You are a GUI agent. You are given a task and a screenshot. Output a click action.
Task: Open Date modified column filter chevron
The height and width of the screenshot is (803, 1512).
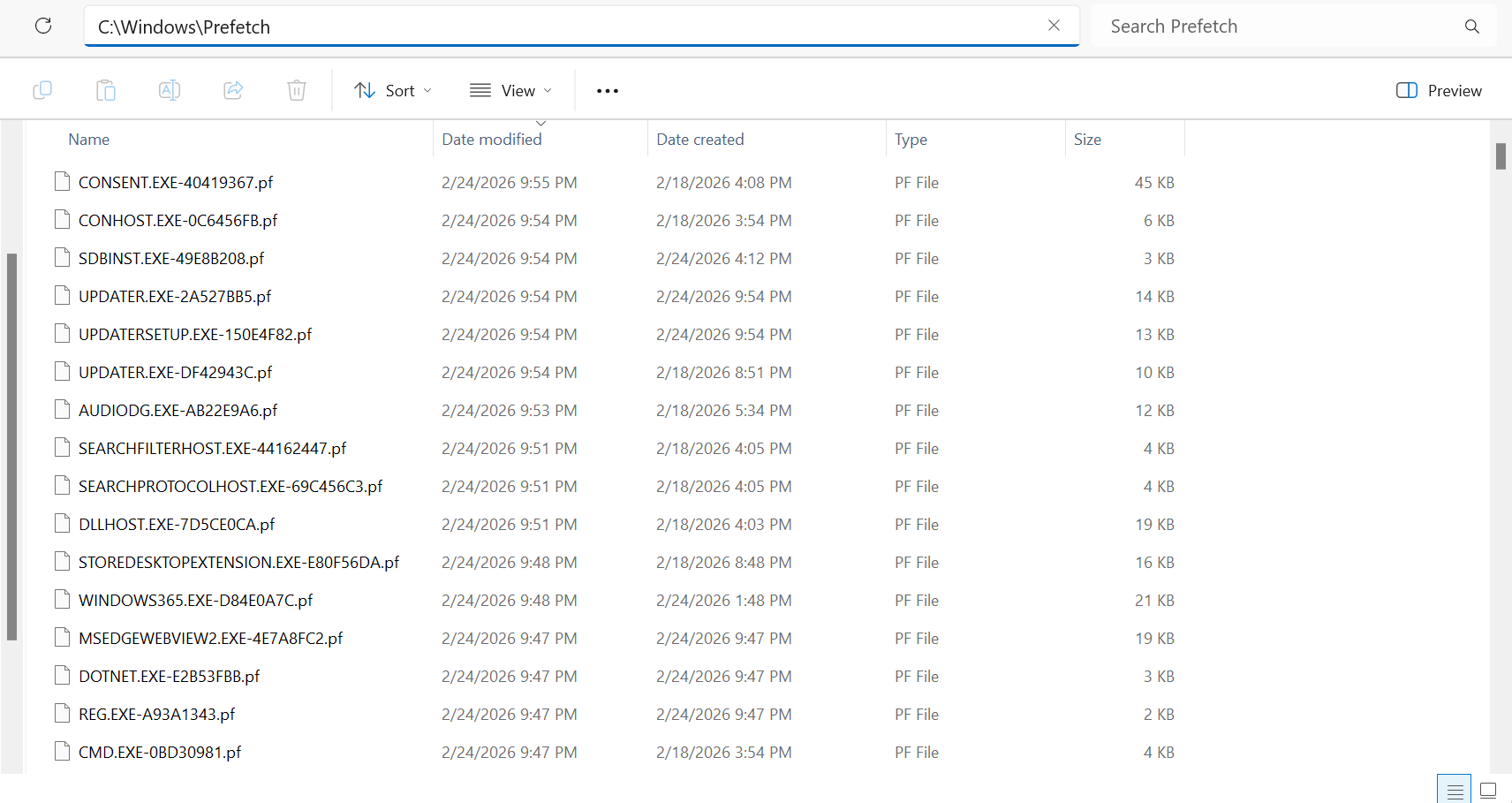[541, 123]
